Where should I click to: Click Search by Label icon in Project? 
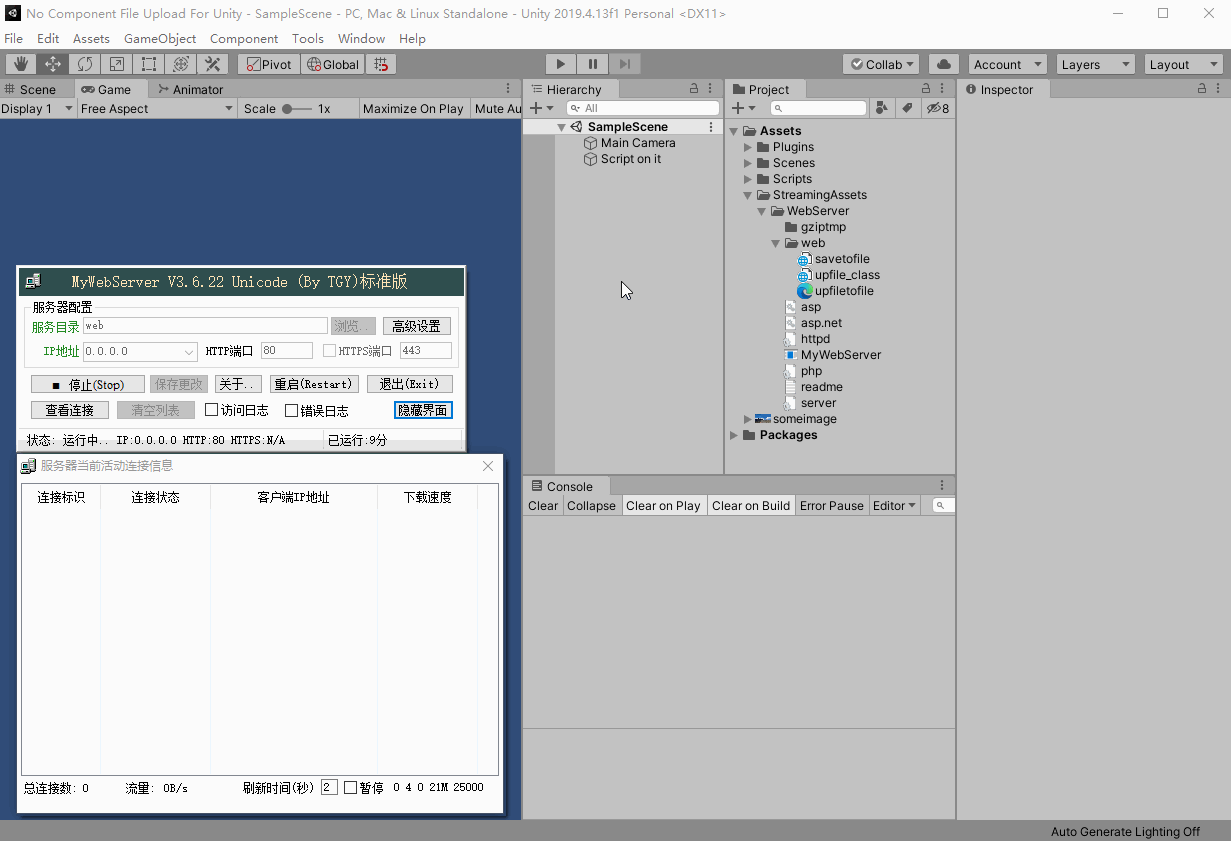pyautogui.click(x=907, y=108)
